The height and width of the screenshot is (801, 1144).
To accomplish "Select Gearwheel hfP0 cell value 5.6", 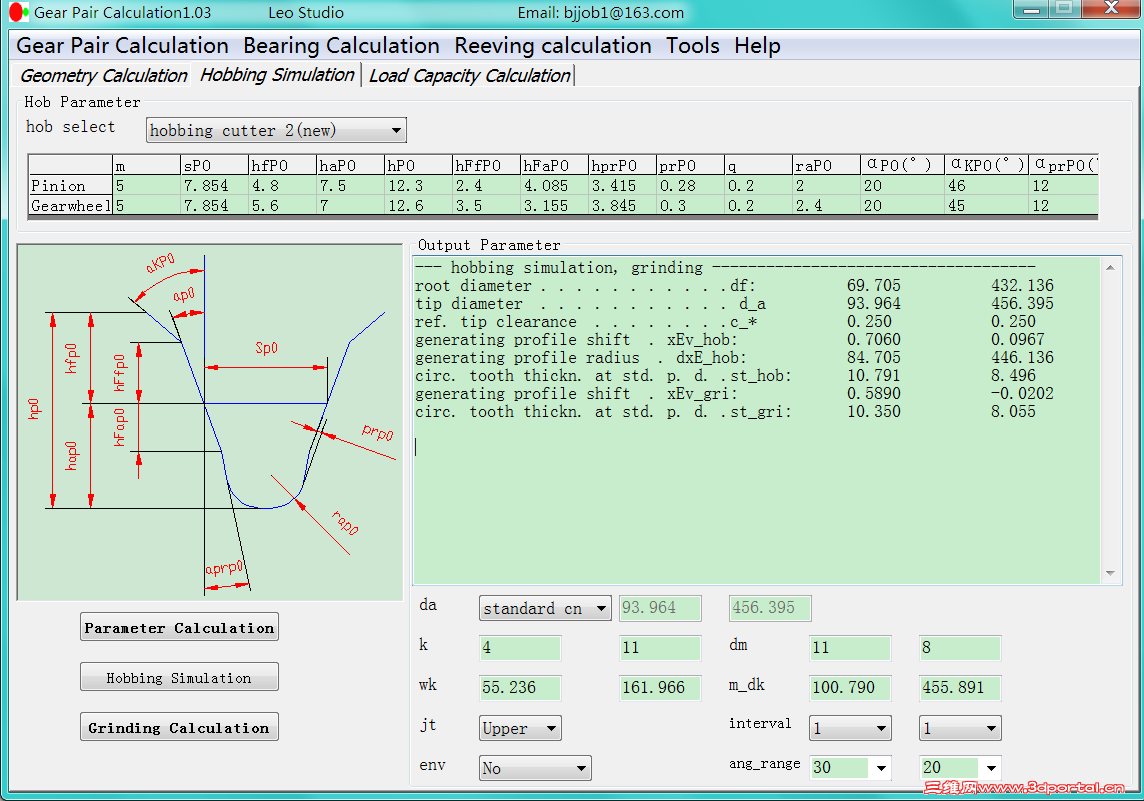I will 282,206.
